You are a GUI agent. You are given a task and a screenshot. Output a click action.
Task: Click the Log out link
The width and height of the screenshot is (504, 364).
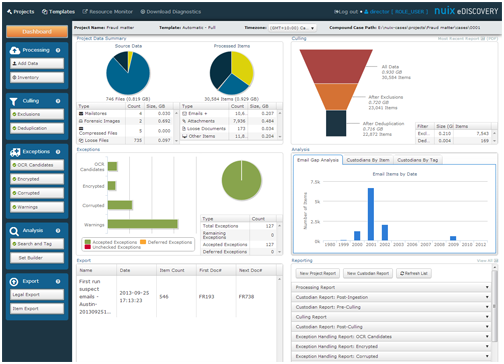pyautogui.click(x=346, y=12)
